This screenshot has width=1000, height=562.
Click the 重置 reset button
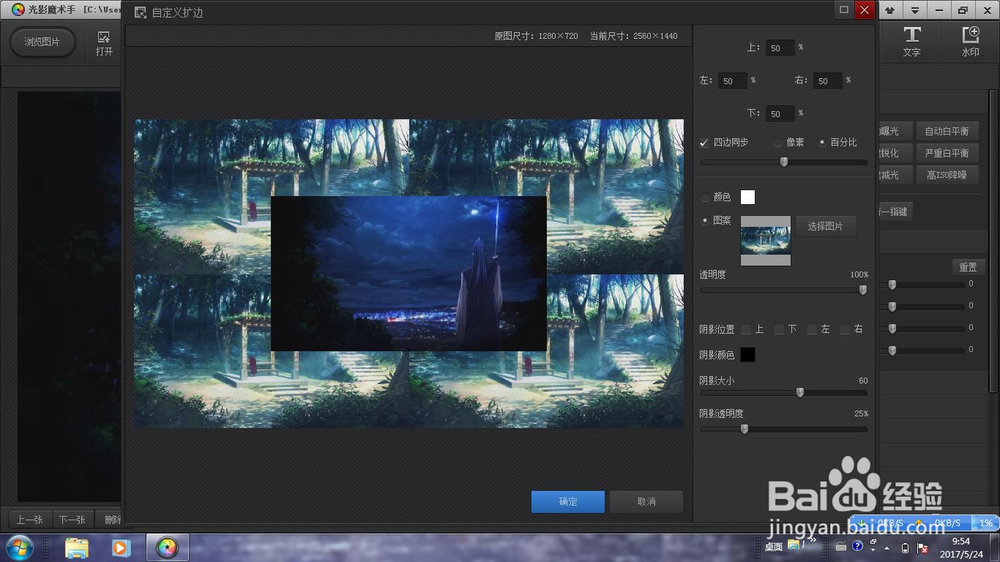point(967,267)
